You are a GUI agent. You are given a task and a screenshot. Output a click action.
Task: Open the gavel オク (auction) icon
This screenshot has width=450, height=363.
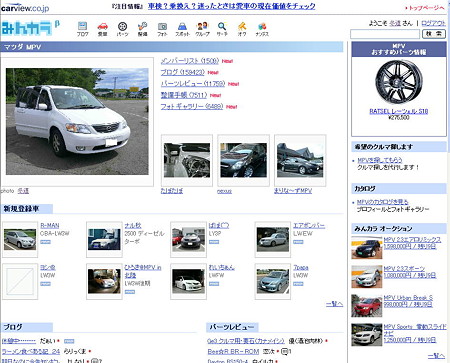tap(242, 29)
